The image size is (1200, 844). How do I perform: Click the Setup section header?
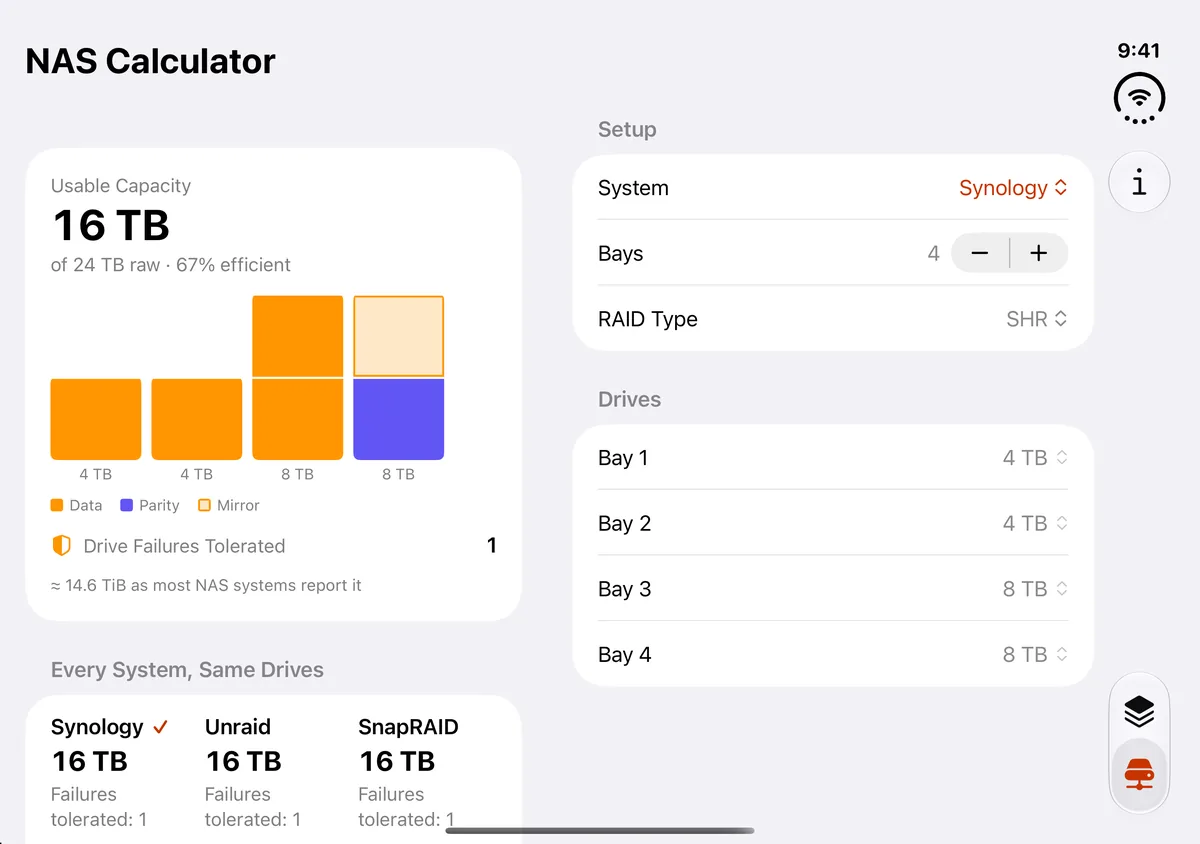tap(627, 129)
